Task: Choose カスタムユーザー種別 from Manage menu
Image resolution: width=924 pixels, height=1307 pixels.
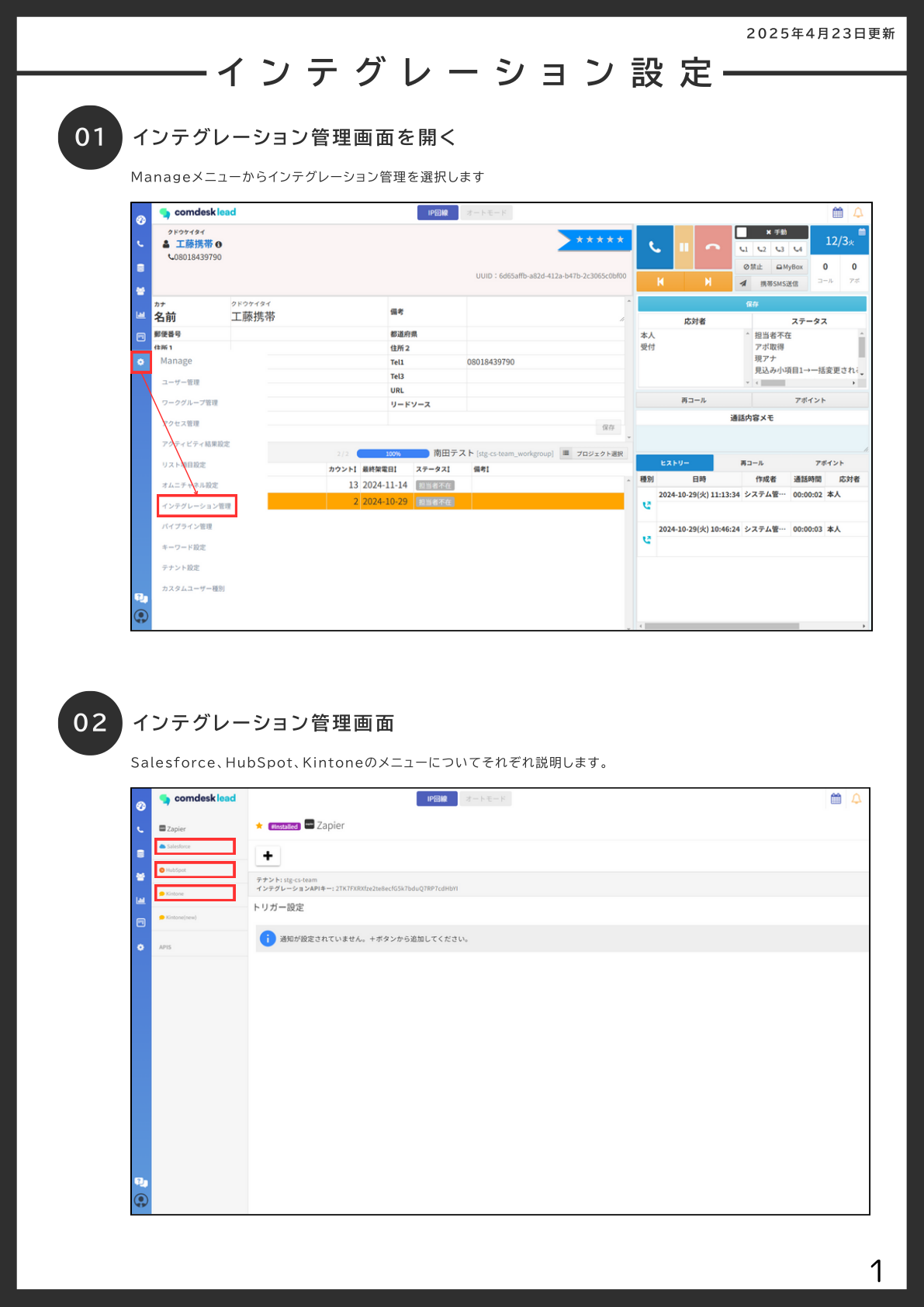Action: point(193,589)
